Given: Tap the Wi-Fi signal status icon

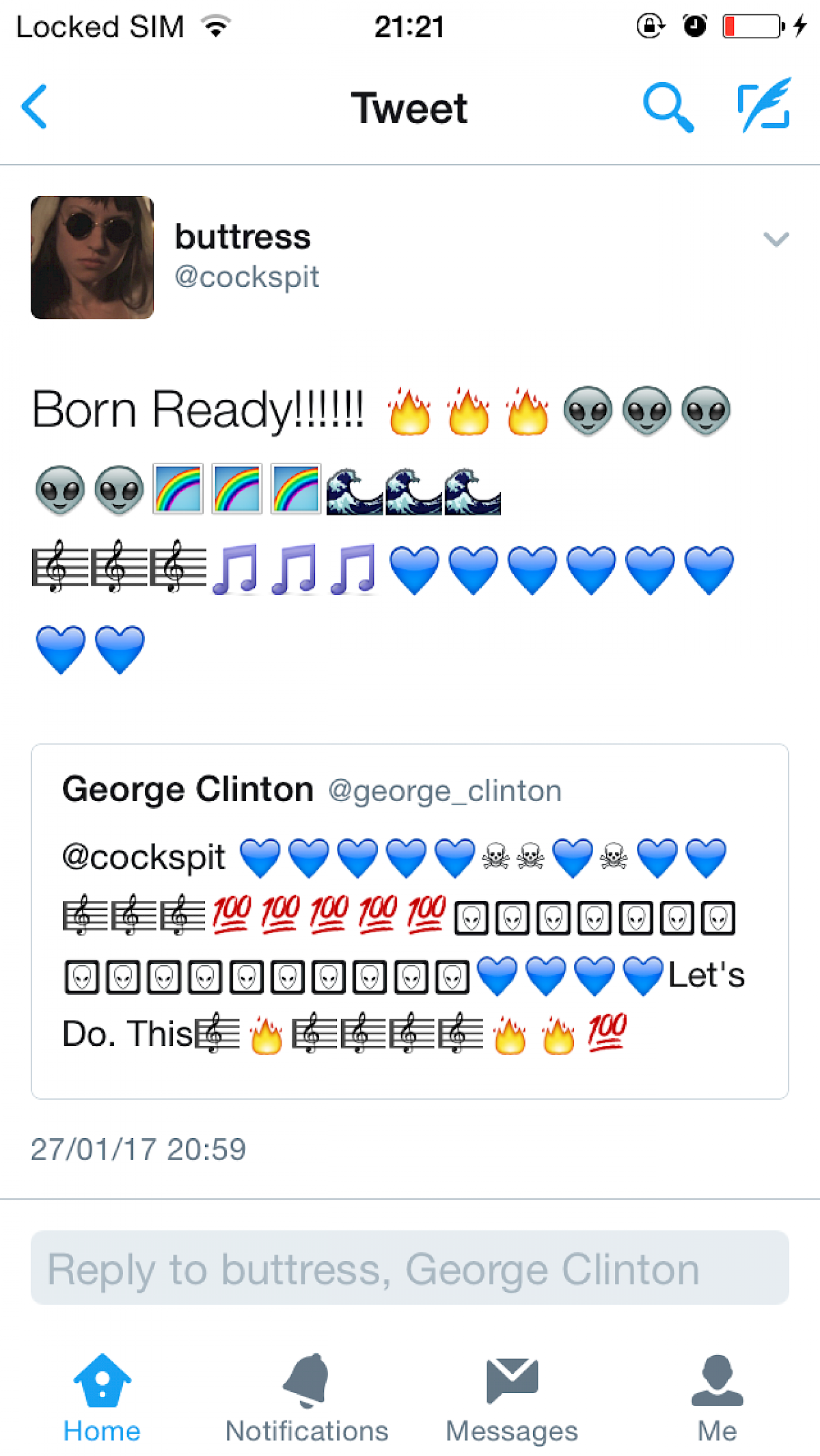Looking at the screenshot, I should (x=216, y=27).
